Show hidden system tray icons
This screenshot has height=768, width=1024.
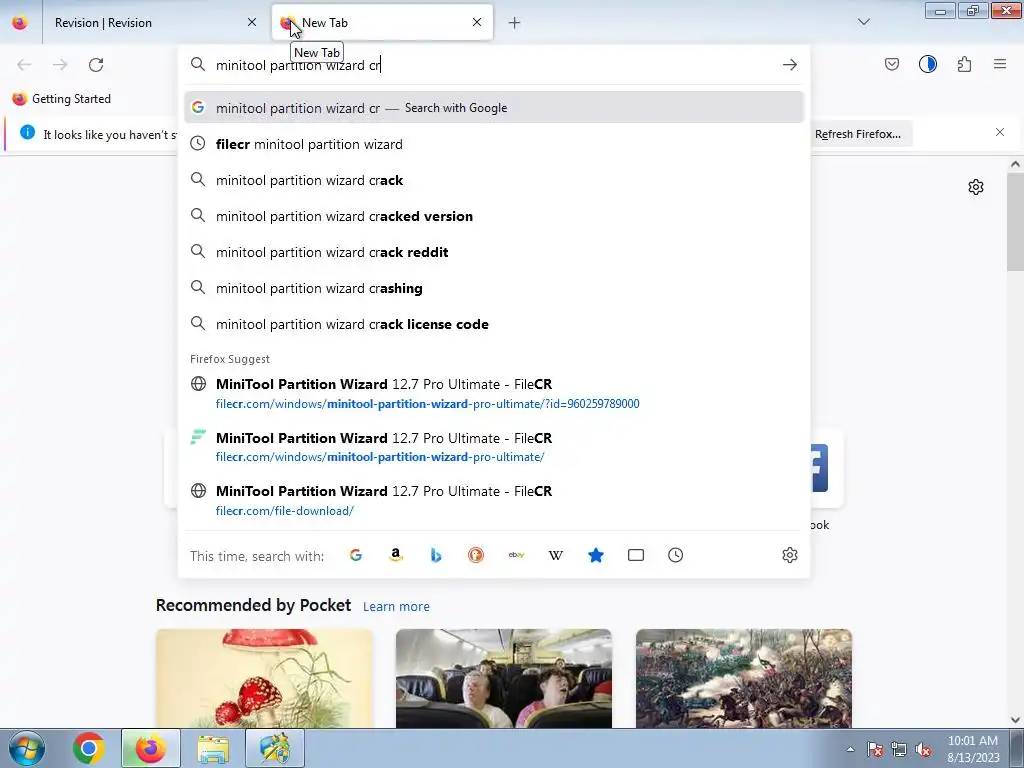[x=850, y=750]
